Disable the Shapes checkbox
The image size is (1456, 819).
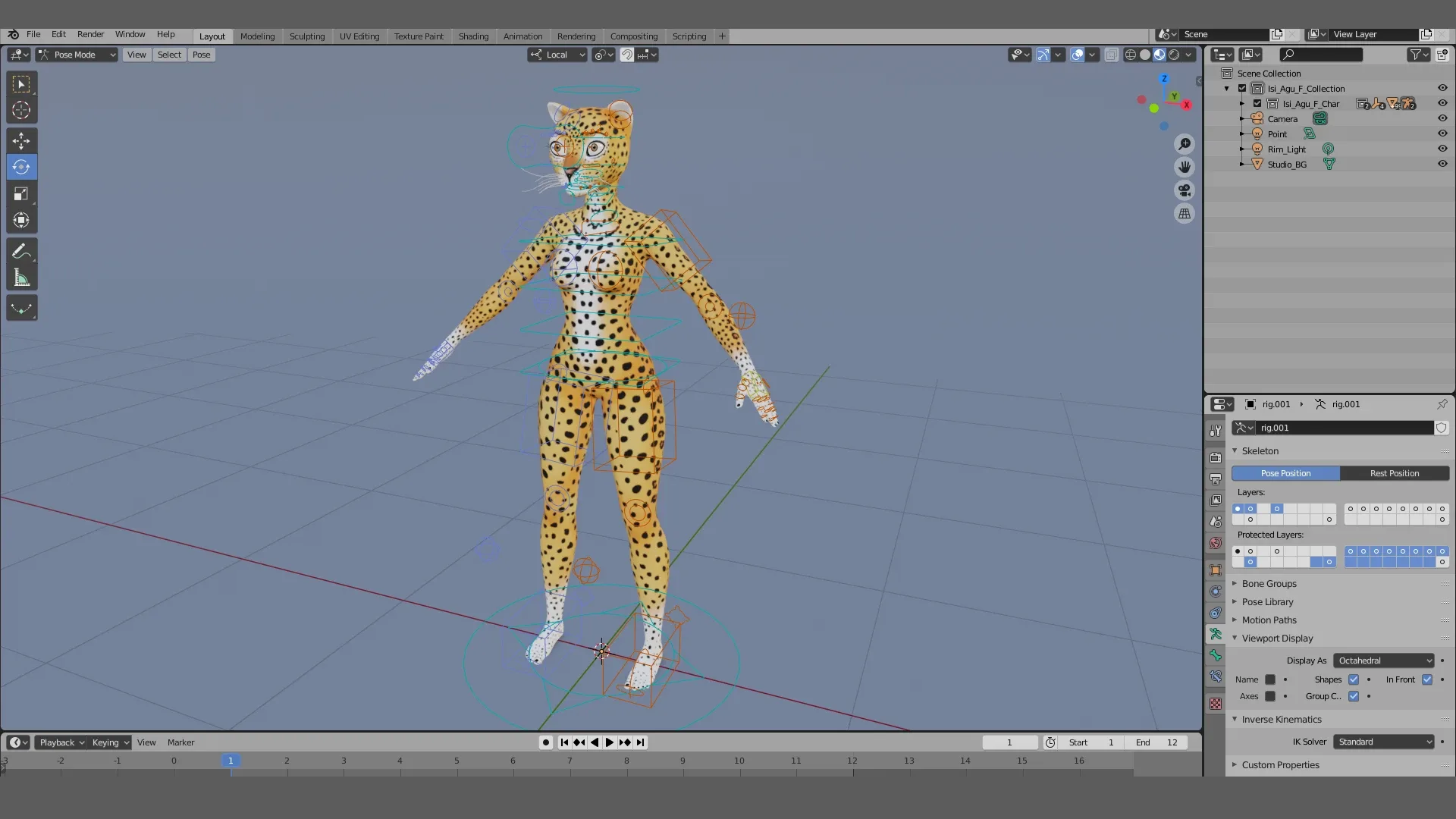pyautogui.click(x=1354, y=679)
